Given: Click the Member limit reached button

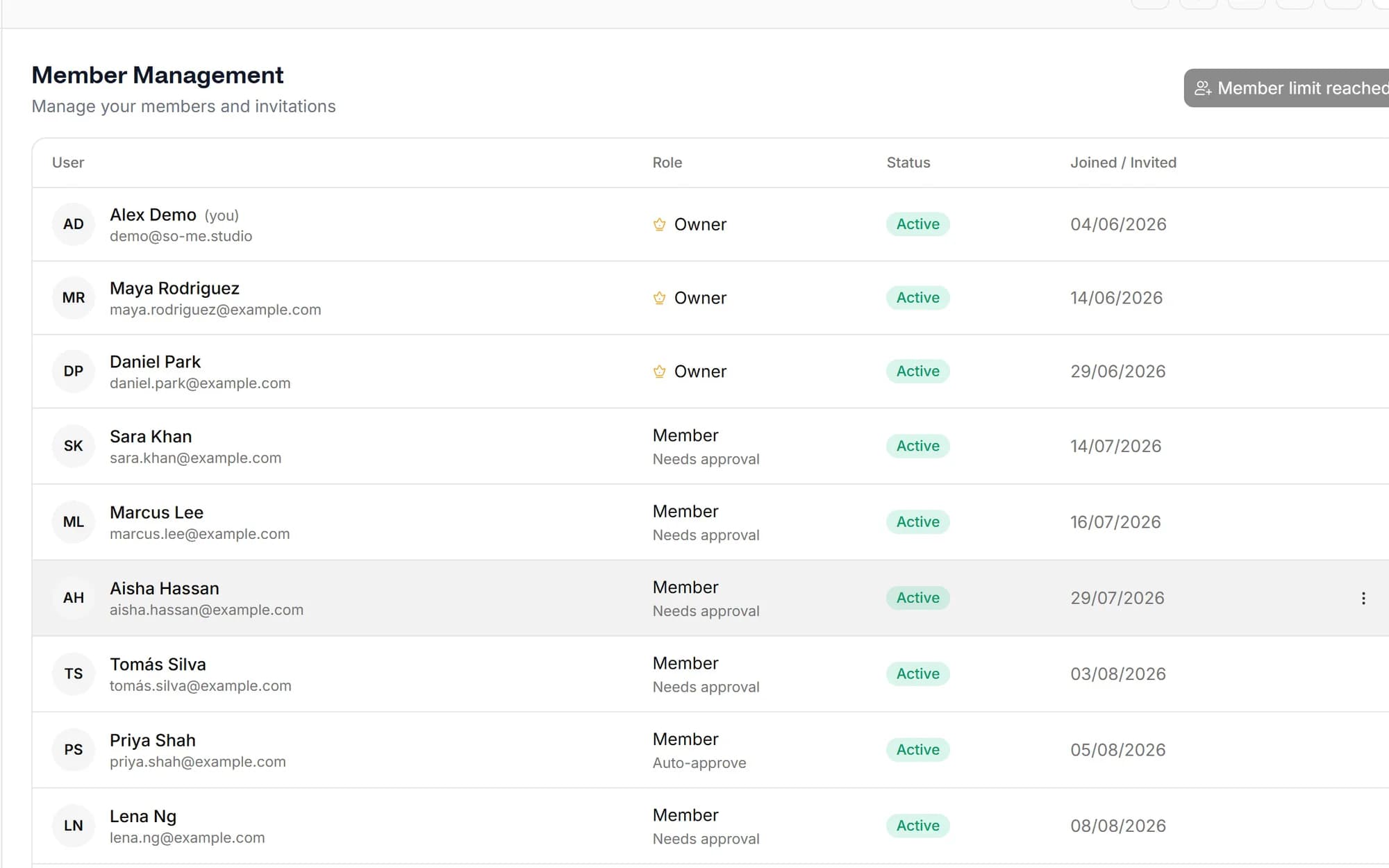Looking at the screenshot, I should point(1286,88).
